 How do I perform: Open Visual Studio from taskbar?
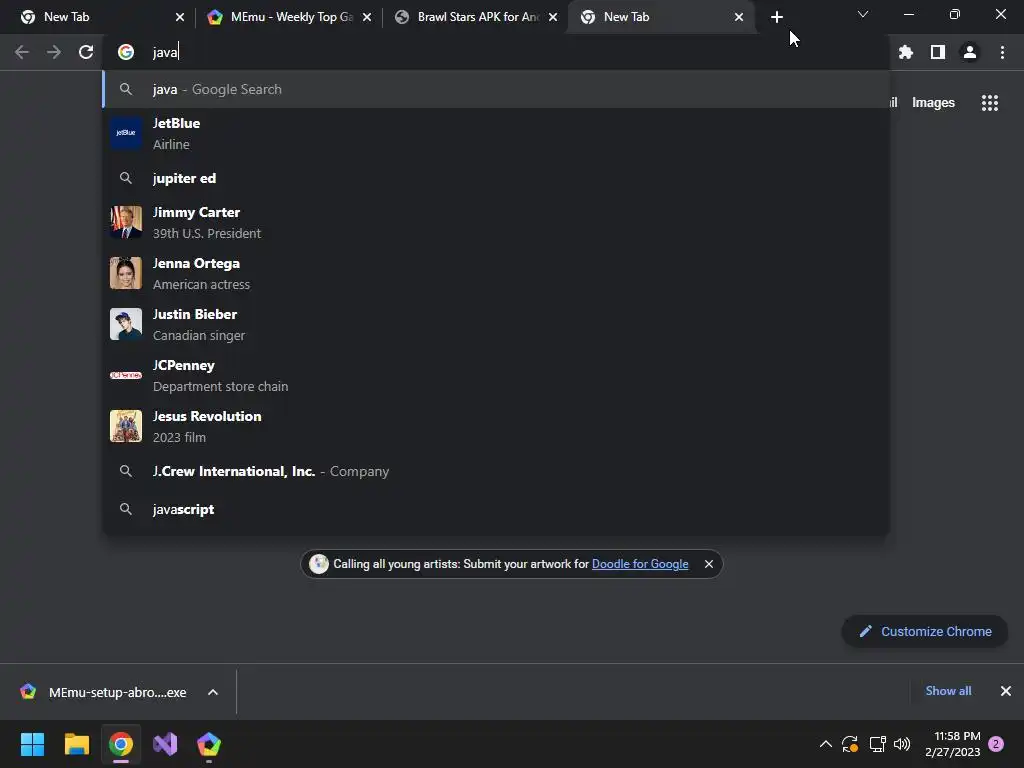tap(165, 744)
